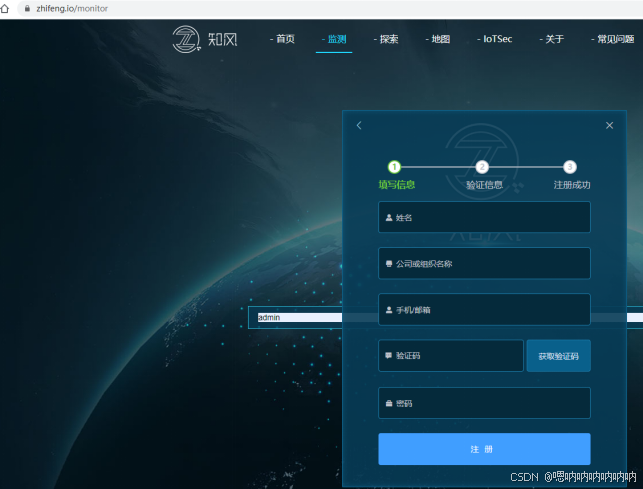The image size is (643, 489).
Task: Focus the 密码 input field
Action: pos(484,403)
